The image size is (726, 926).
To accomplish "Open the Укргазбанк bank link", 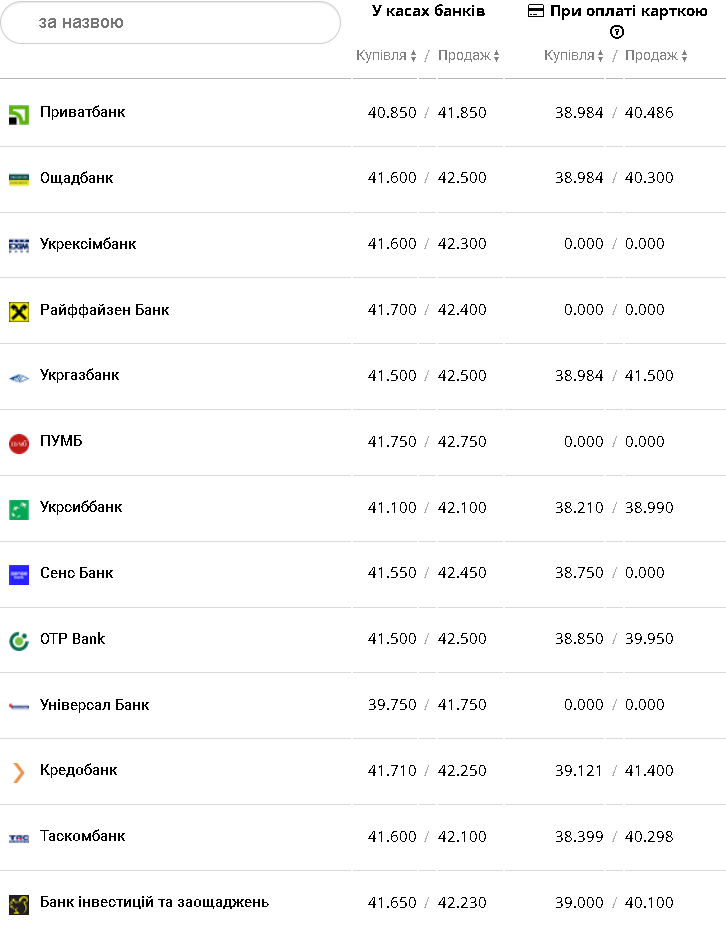I will click(x=79, y=375).
